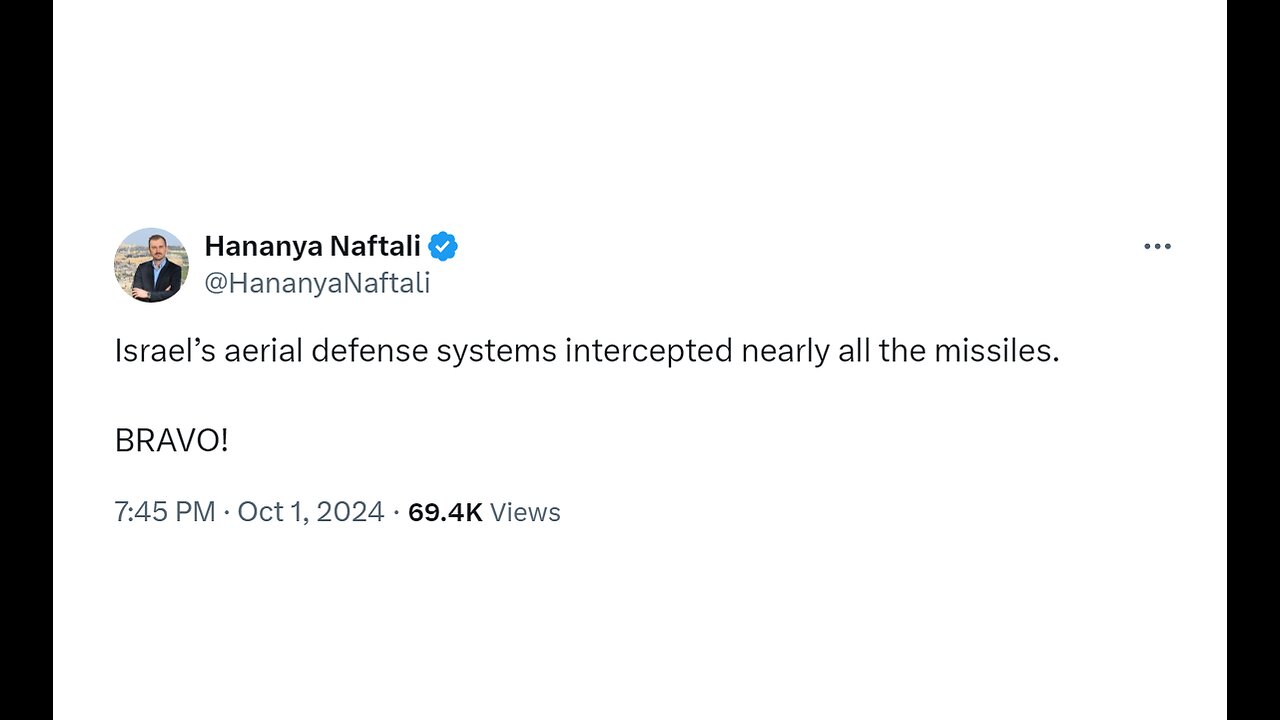Click the 7:45 PM timestamp
The image size is (1280, 720).
165,512
